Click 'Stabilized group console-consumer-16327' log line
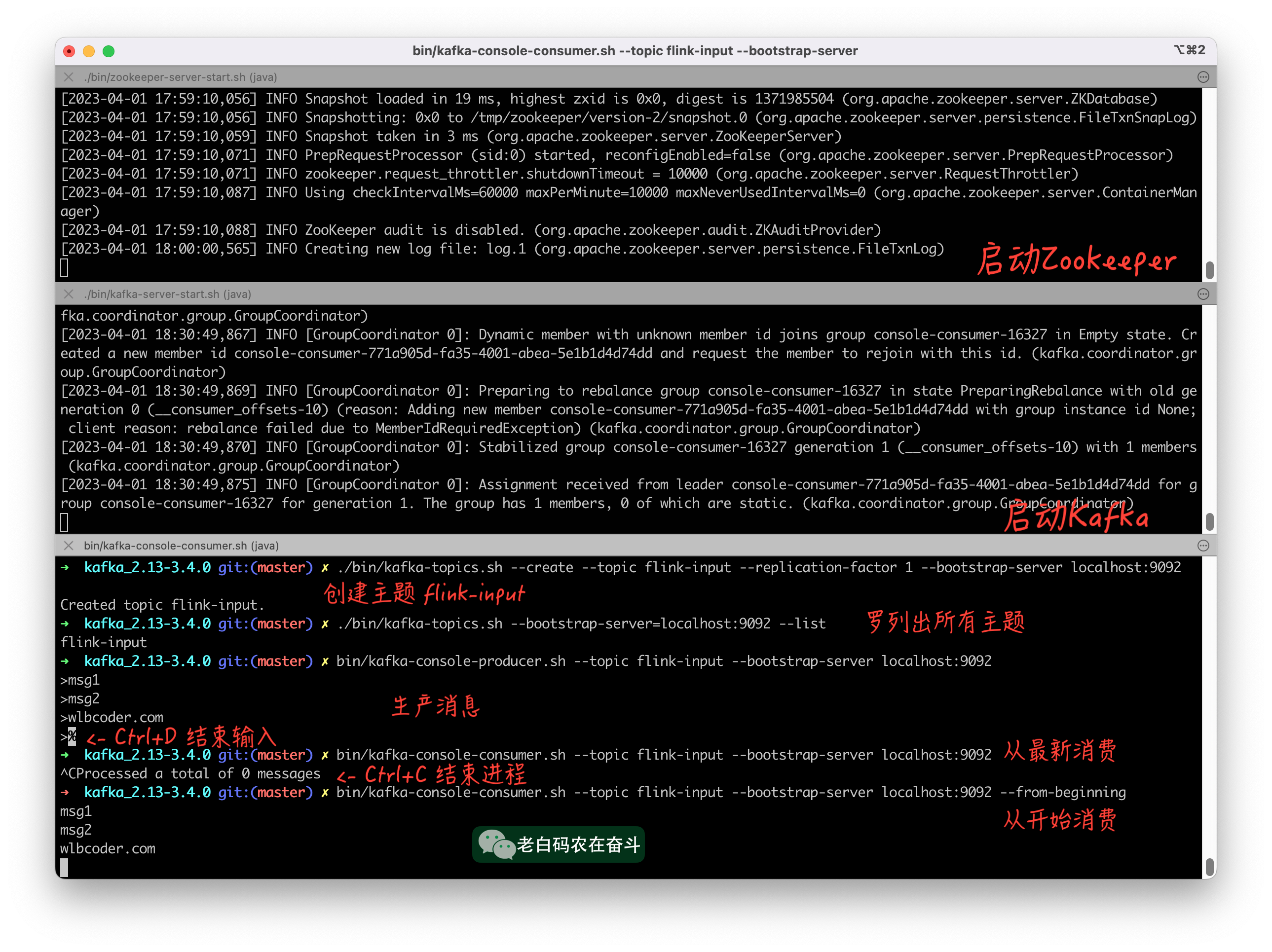The width and height of the screenshot is (1272, 952). coord(629,456)
